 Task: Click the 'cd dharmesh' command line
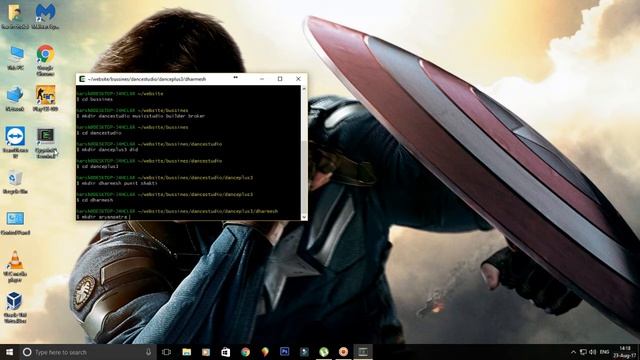coord(95,200)
